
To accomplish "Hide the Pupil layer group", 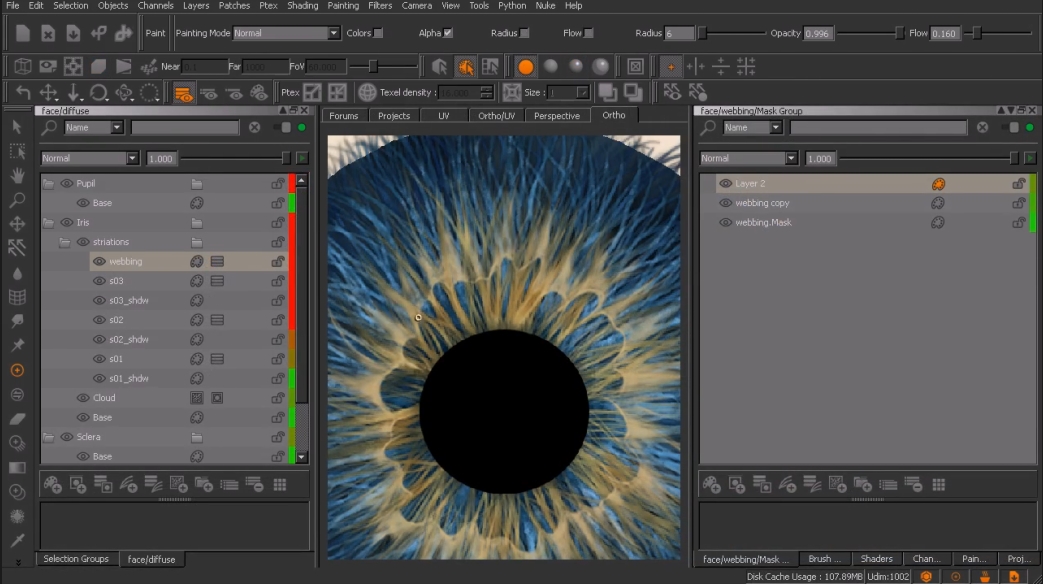I will point(67,184).
